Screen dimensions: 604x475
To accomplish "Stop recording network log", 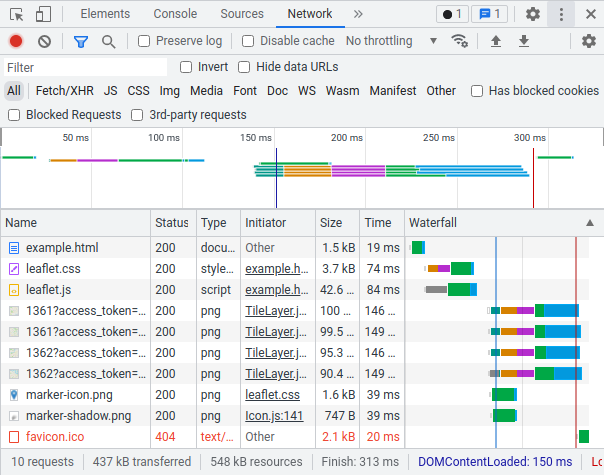I will pyautogui.click(x=16, y=41).
